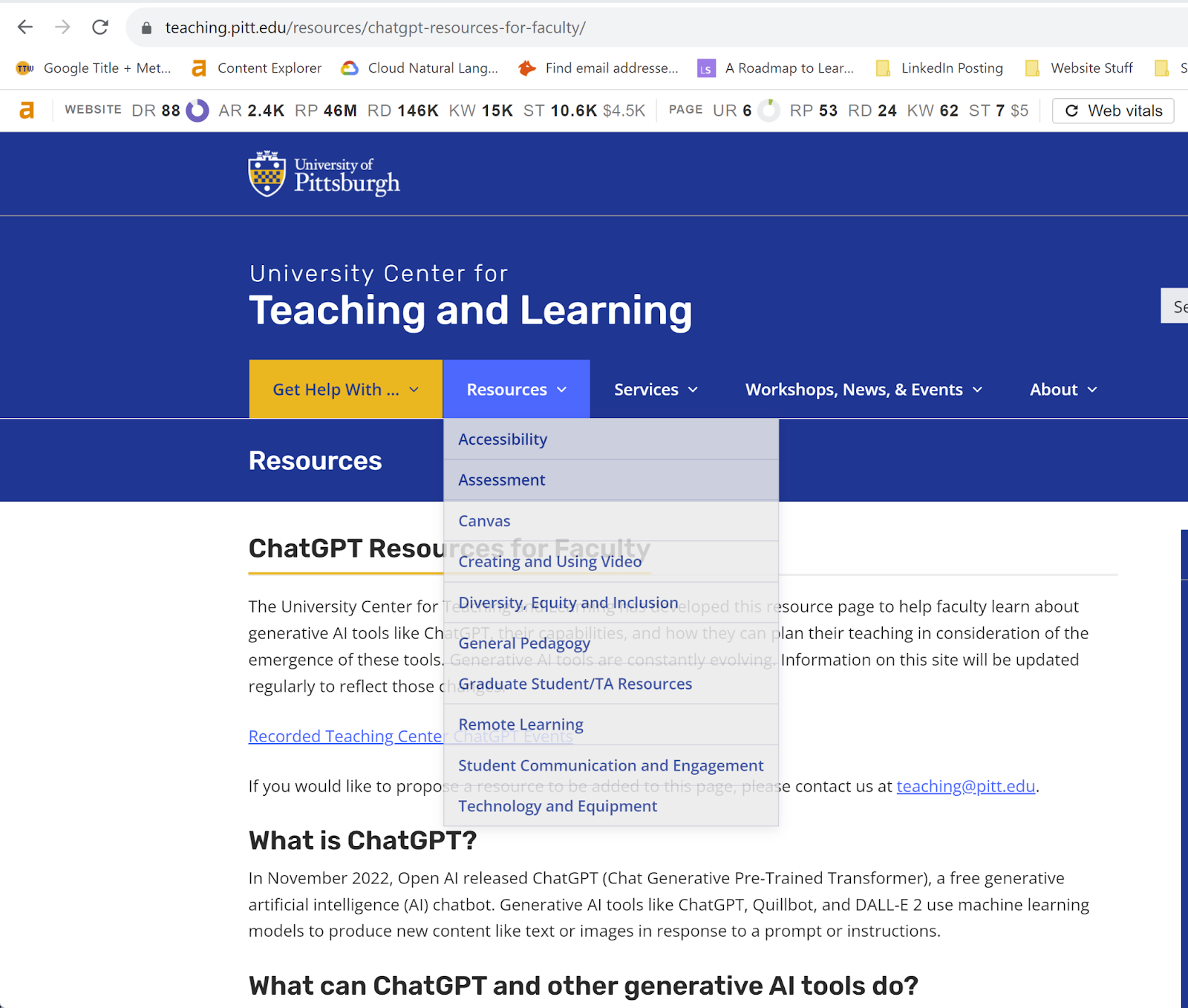Select Assessment from the Resources menu
Screen dimensions: 1188x1008
tap(611, 480)
